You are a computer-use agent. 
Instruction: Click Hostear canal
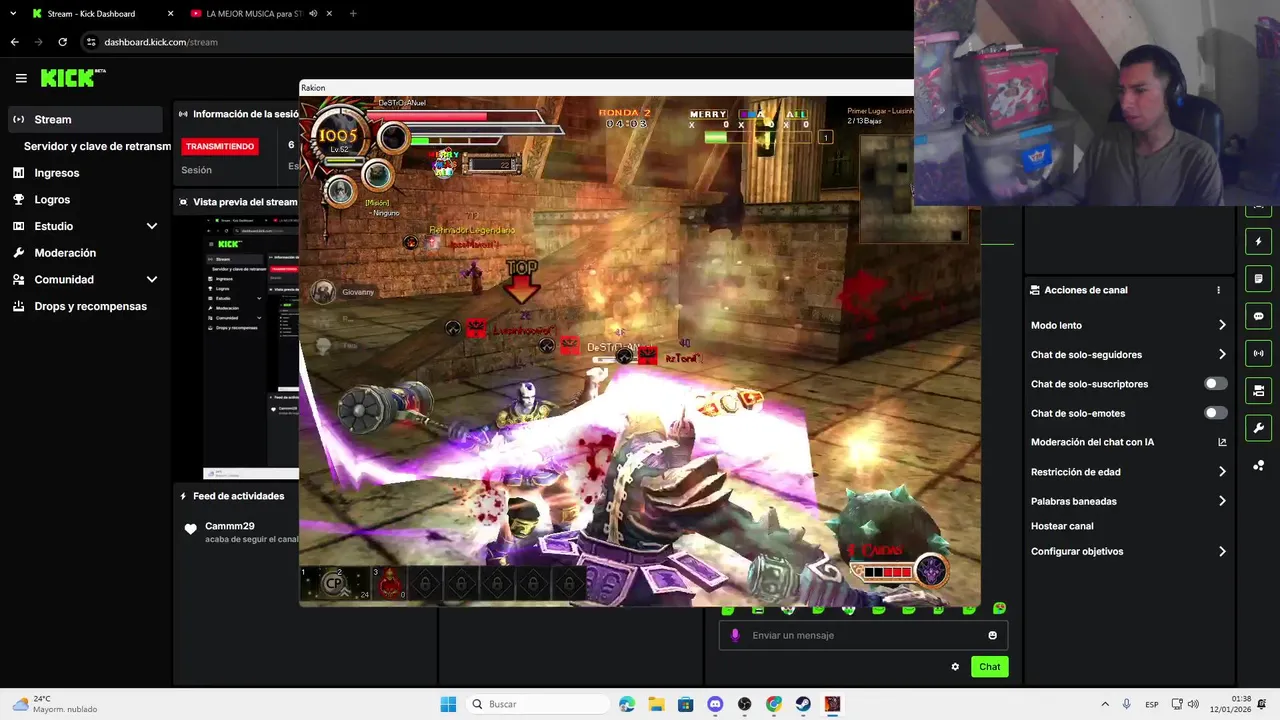(1062, 526)
